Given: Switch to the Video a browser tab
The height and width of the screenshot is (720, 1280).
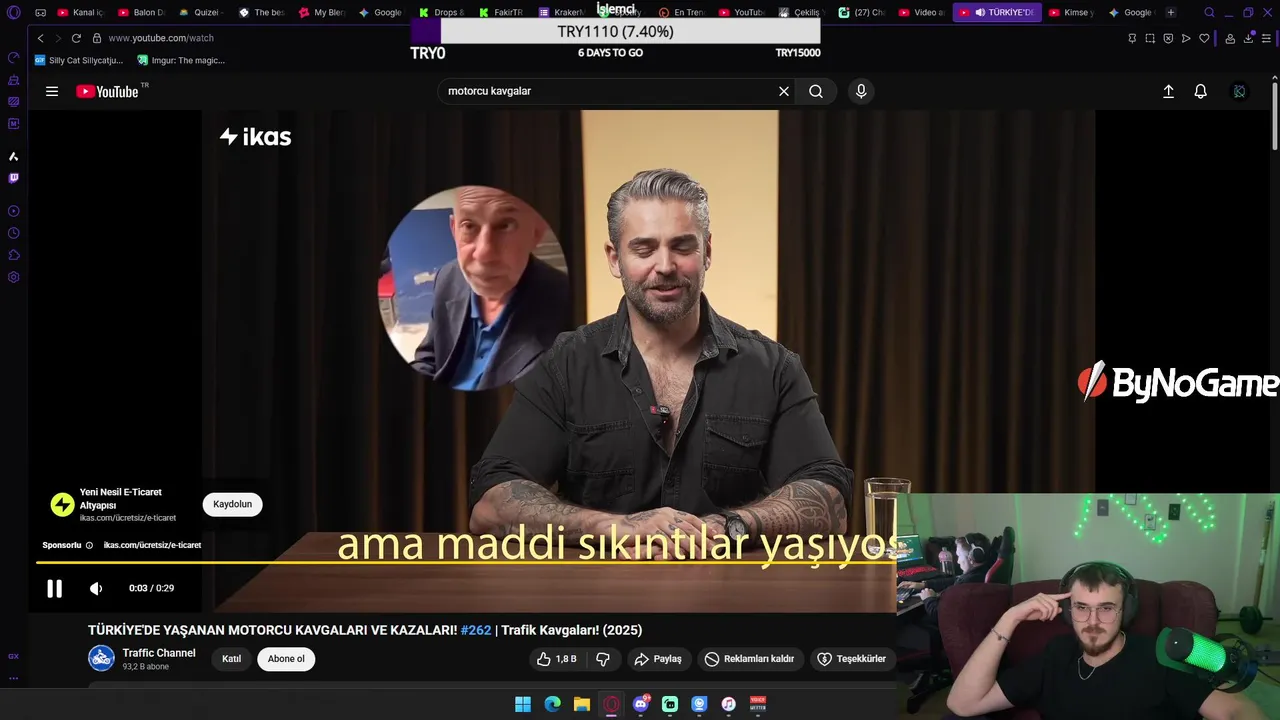Looking at the screenshot, I should coord(922,13).
